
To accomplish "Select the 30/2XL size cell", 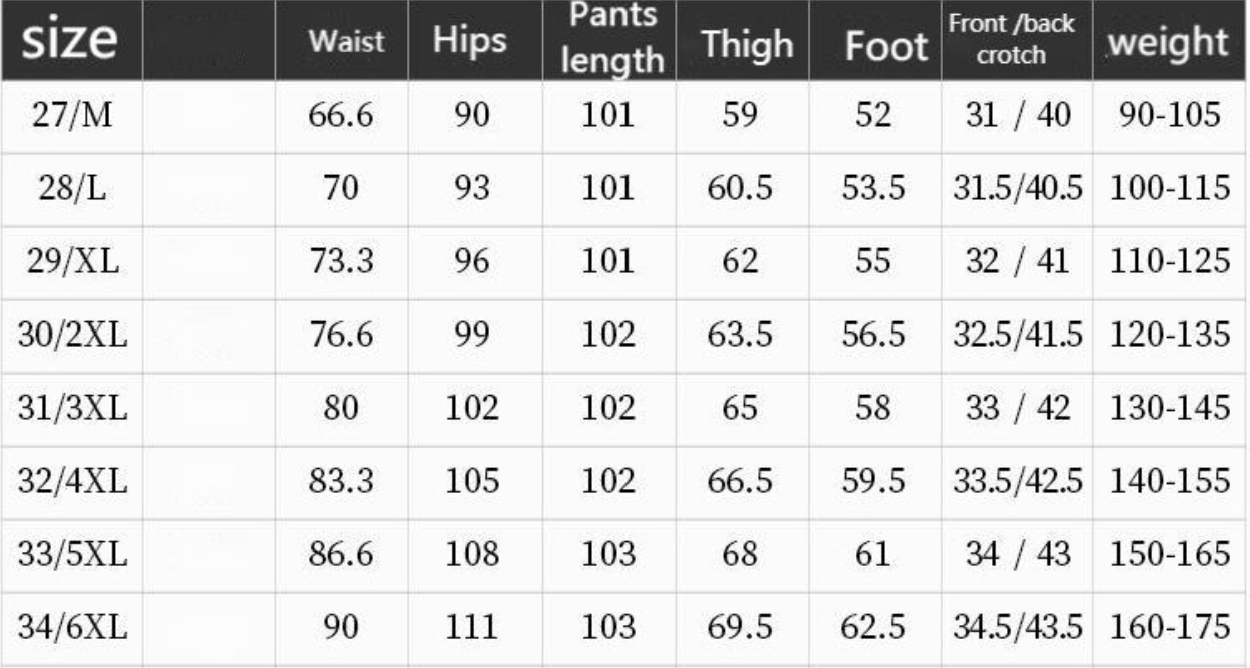I will coord(72,335).
